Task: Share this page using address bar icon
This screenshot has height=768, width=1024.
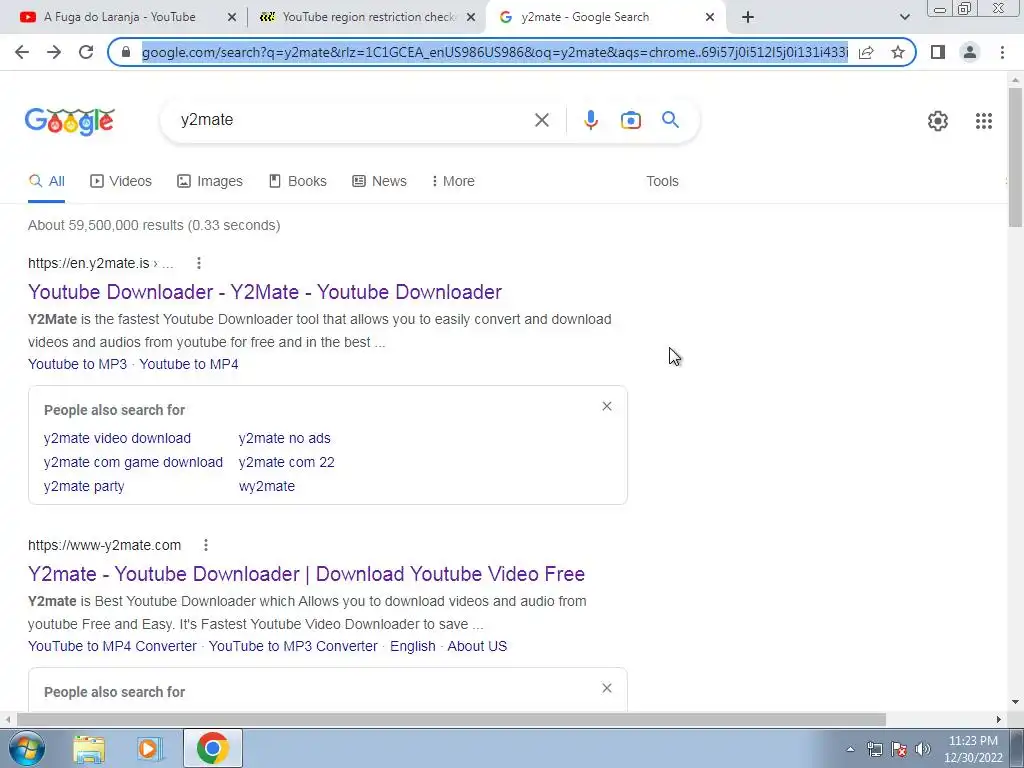Action: (x=866, y=52)
